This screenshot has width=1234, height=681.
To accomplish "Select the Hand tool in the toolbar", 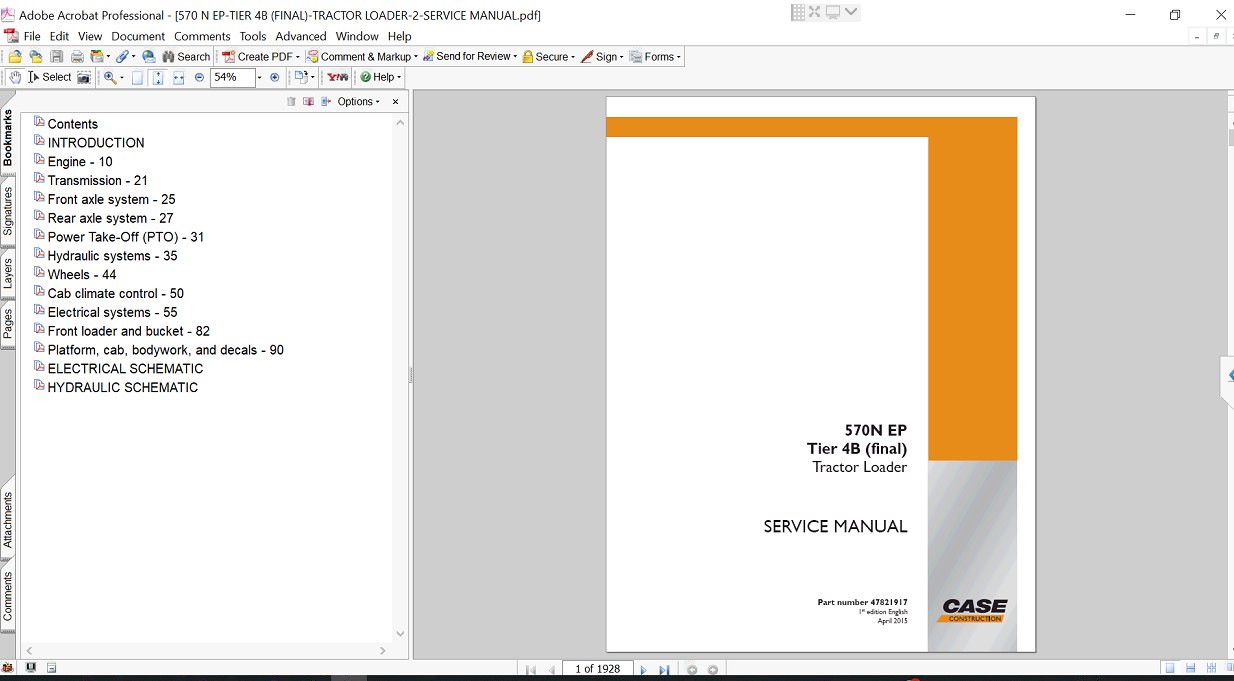I will (15, 77).
